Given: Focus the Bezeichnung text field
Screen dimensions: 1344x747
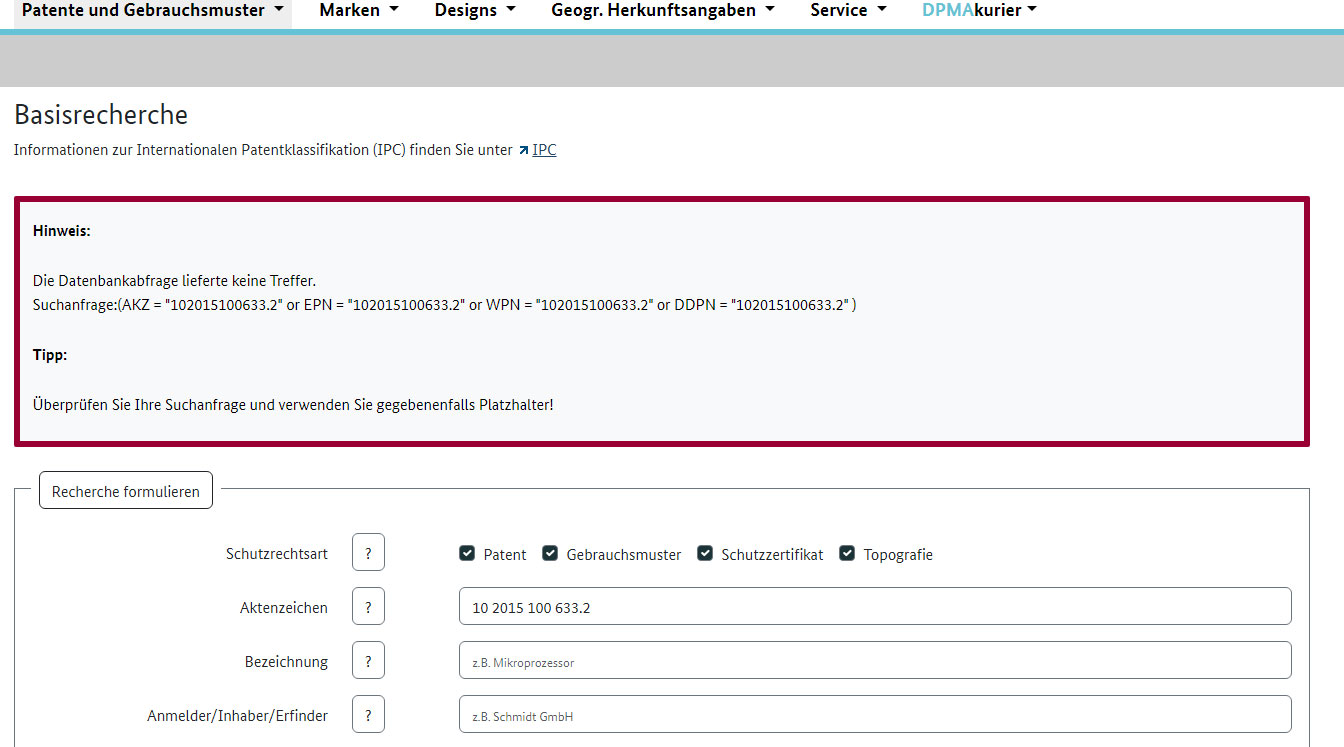Looking at the screenshot, I should (x=874, y=661).
